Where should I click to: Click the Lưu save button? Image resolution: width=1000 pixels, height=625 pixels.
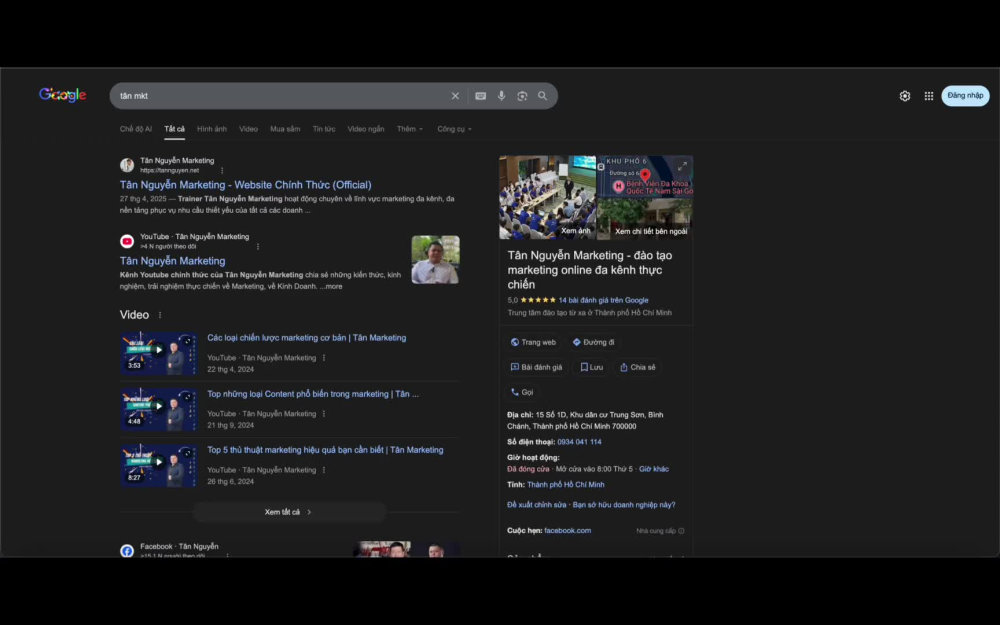tap(591, 367)
